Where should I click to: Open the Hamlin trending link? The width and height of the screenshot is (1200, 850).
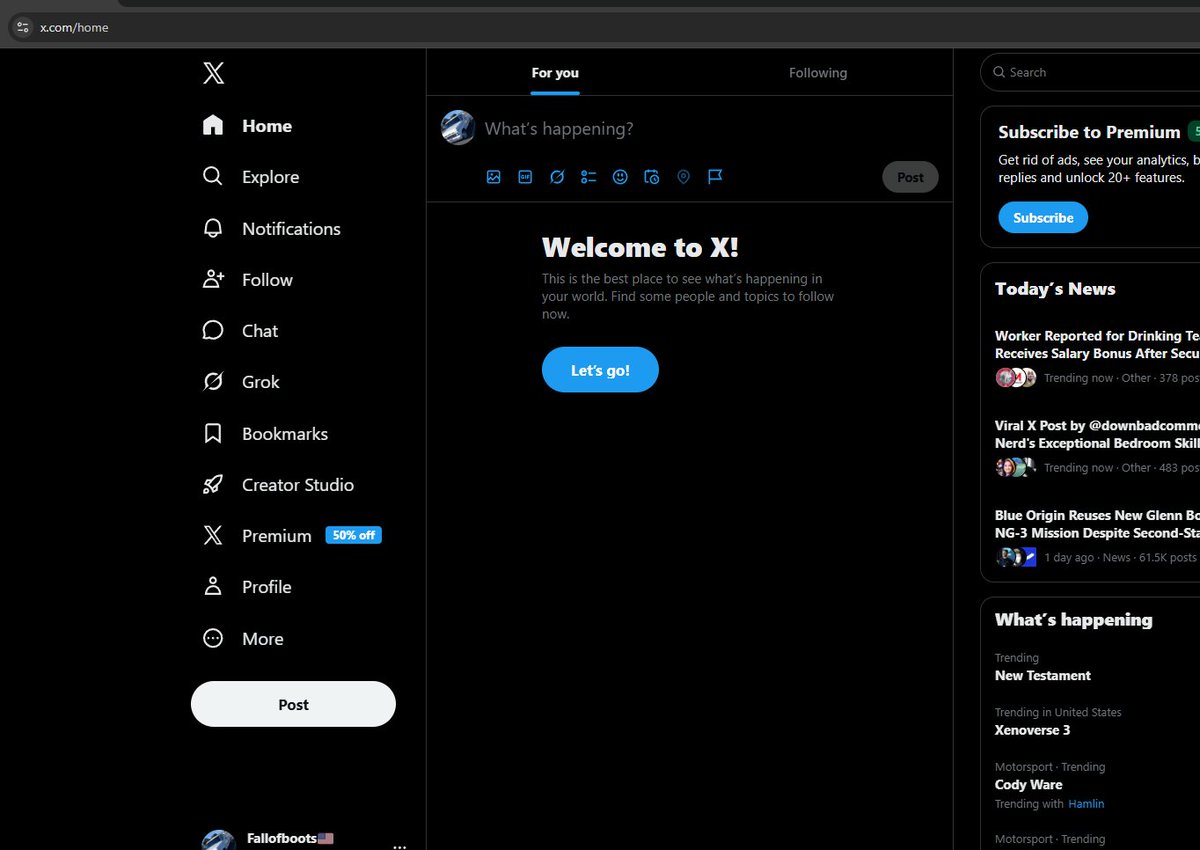click(1086, 803)
